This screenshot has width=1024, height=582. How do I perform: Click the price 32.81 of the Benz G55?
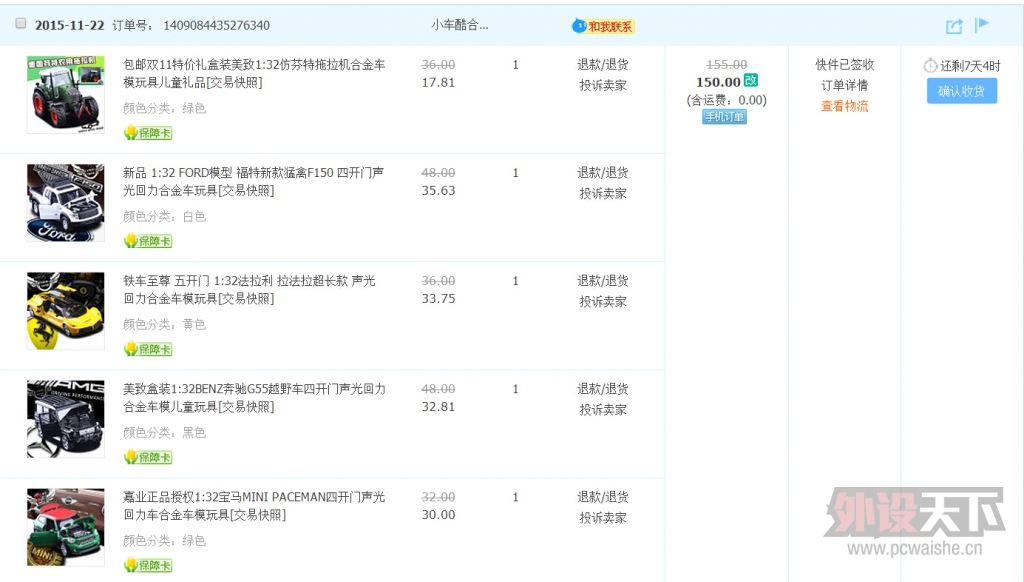pyautogui.click(x=438, y=407)
